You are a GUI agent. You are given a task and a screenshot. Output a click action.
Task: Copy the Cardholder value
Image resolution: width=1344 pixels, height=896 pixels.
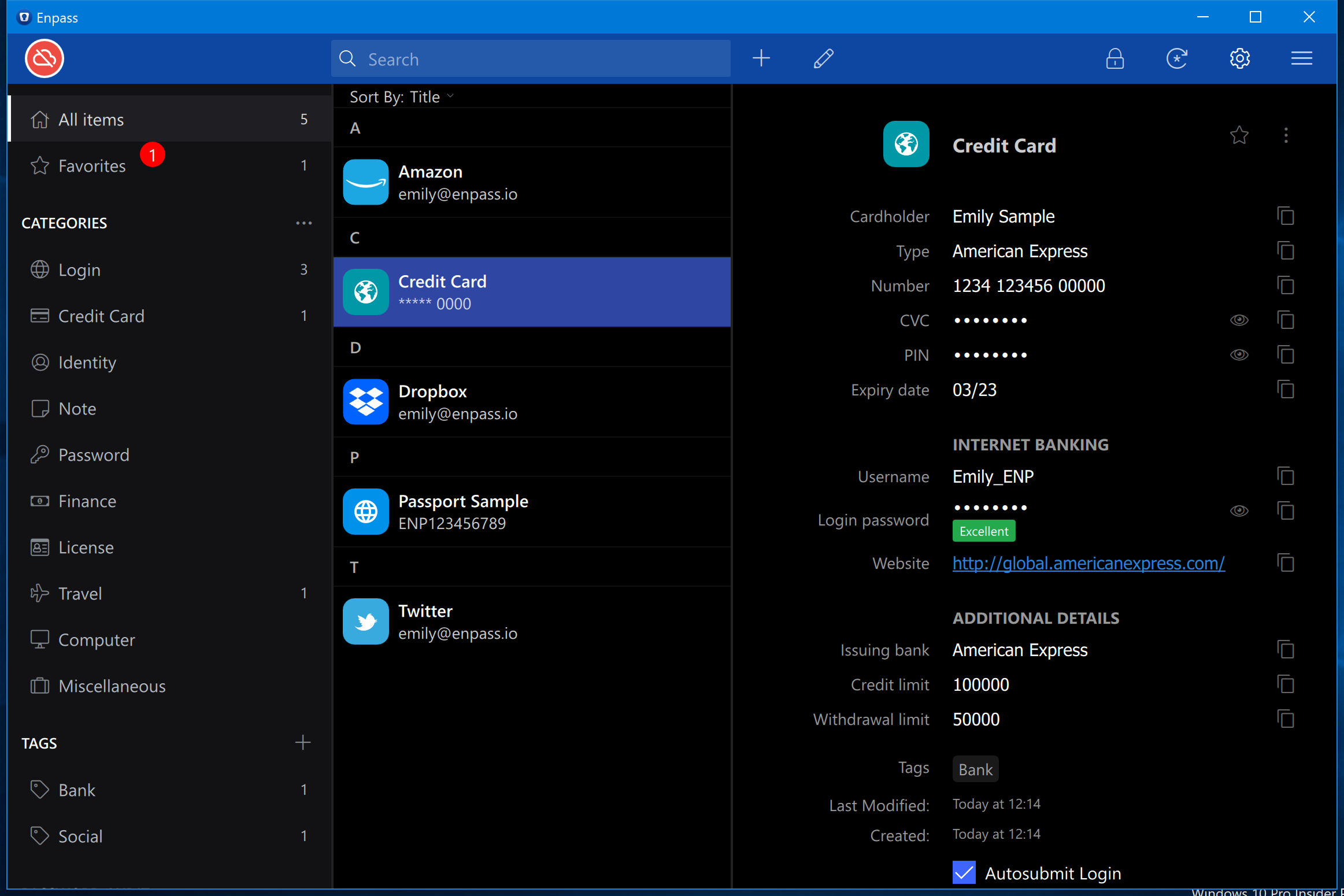coord(1286,216)
